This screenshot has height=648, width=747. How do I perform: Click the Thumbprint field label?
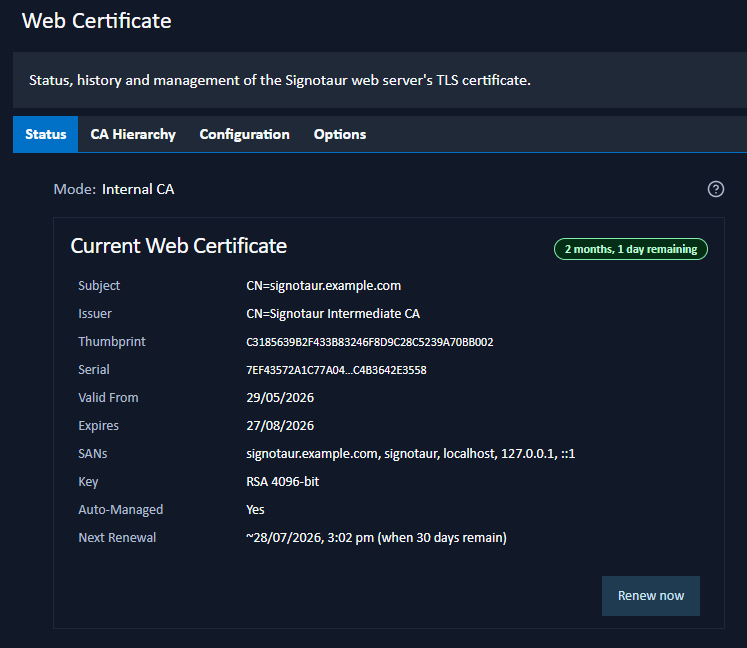point(112,342)
